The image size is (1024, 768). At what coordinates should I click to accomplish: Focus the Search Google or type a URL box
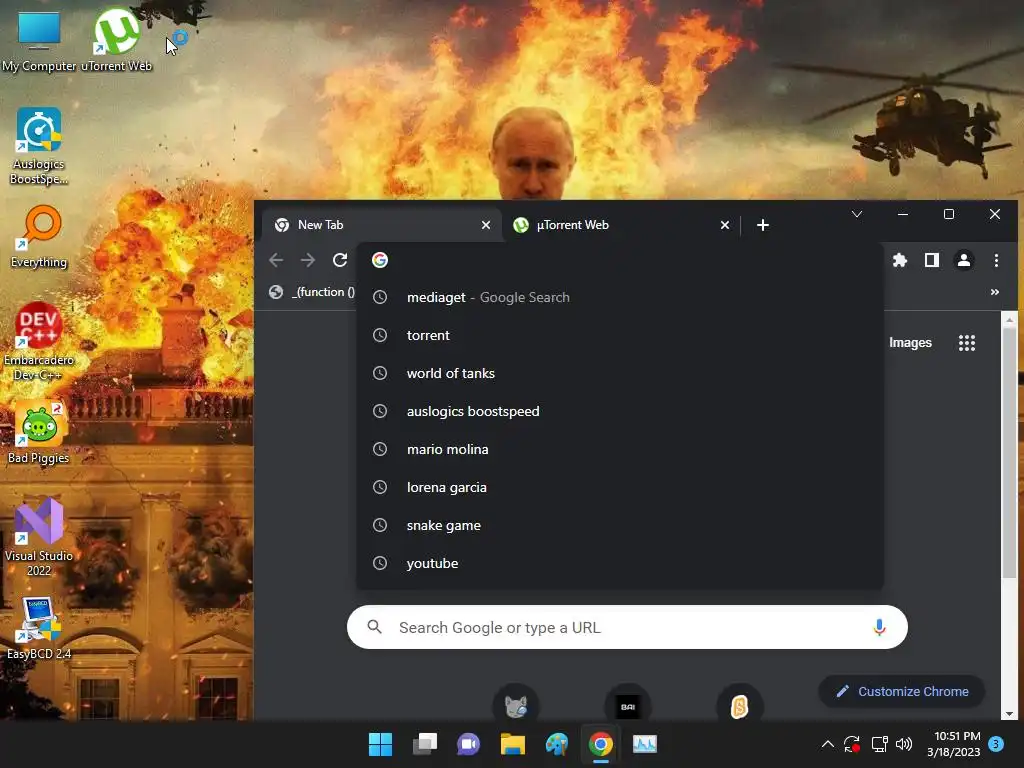pos(627,627)
